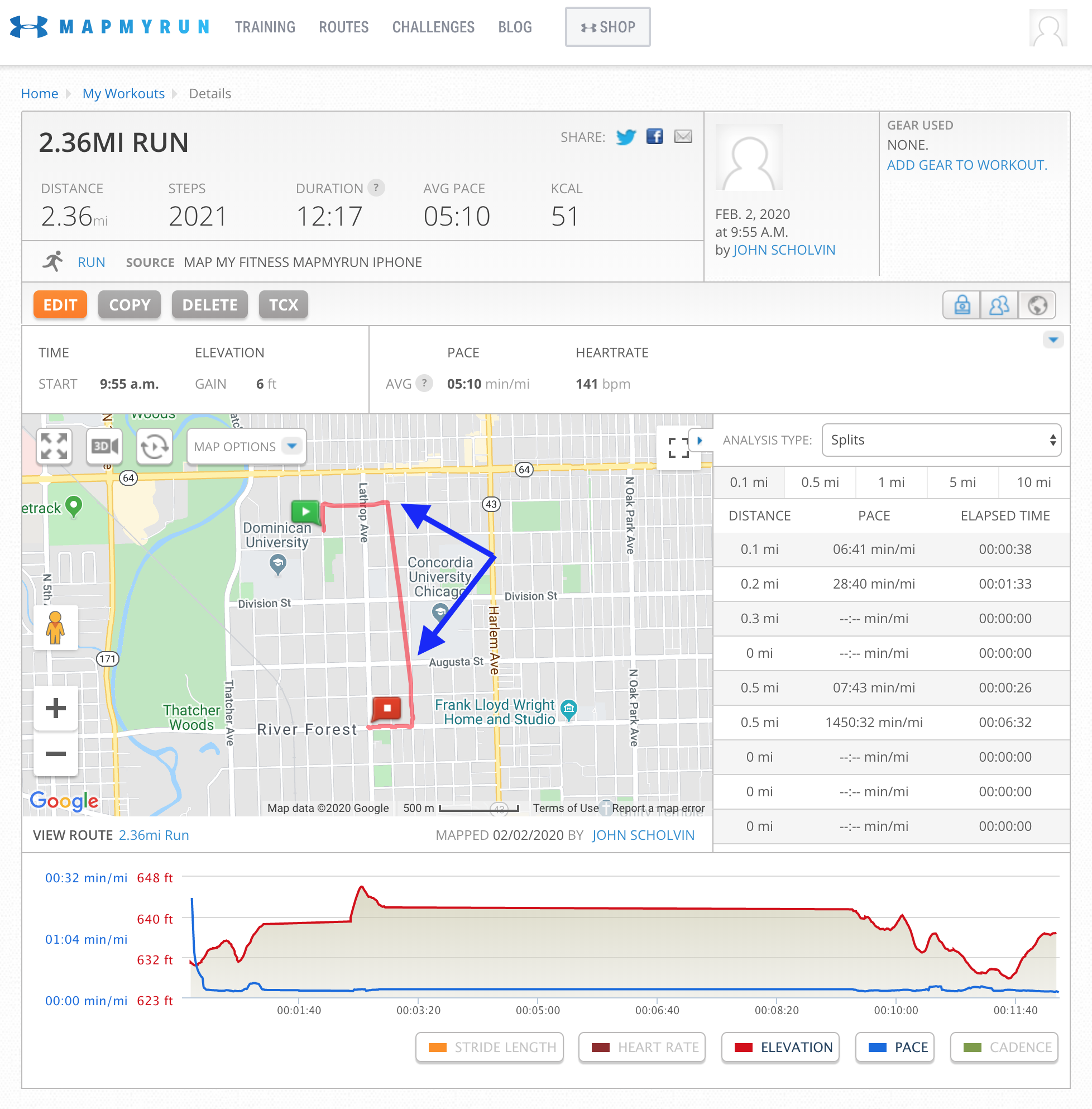Viewport: 1092px width, 1109px height.
Task: Select the 0.5 mi split tab
Action: [820, 482]
